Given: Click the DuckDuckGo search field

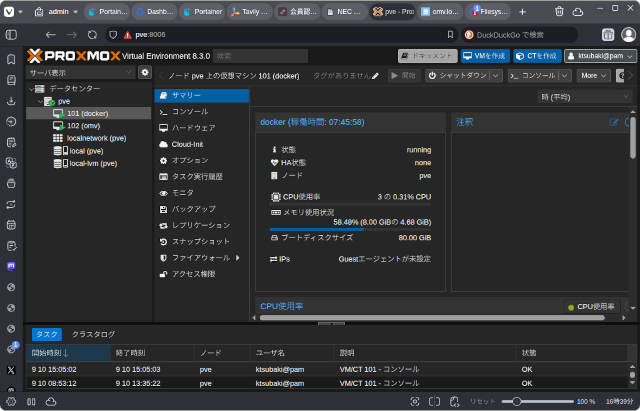Looking at the screenshot, I should [x=519, y=35].
